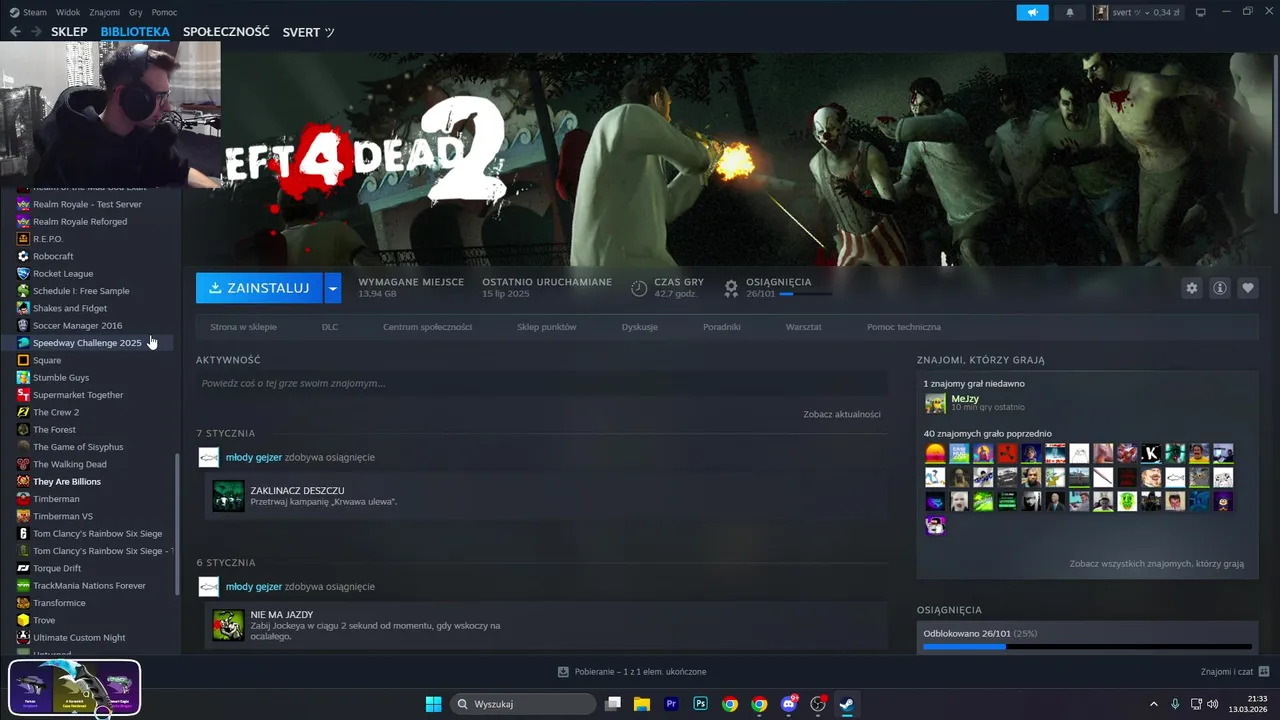Open Pomoc techniczna link
This screenshot has width=1280, height=720.
pyautogui.click(x=904, y=327)
